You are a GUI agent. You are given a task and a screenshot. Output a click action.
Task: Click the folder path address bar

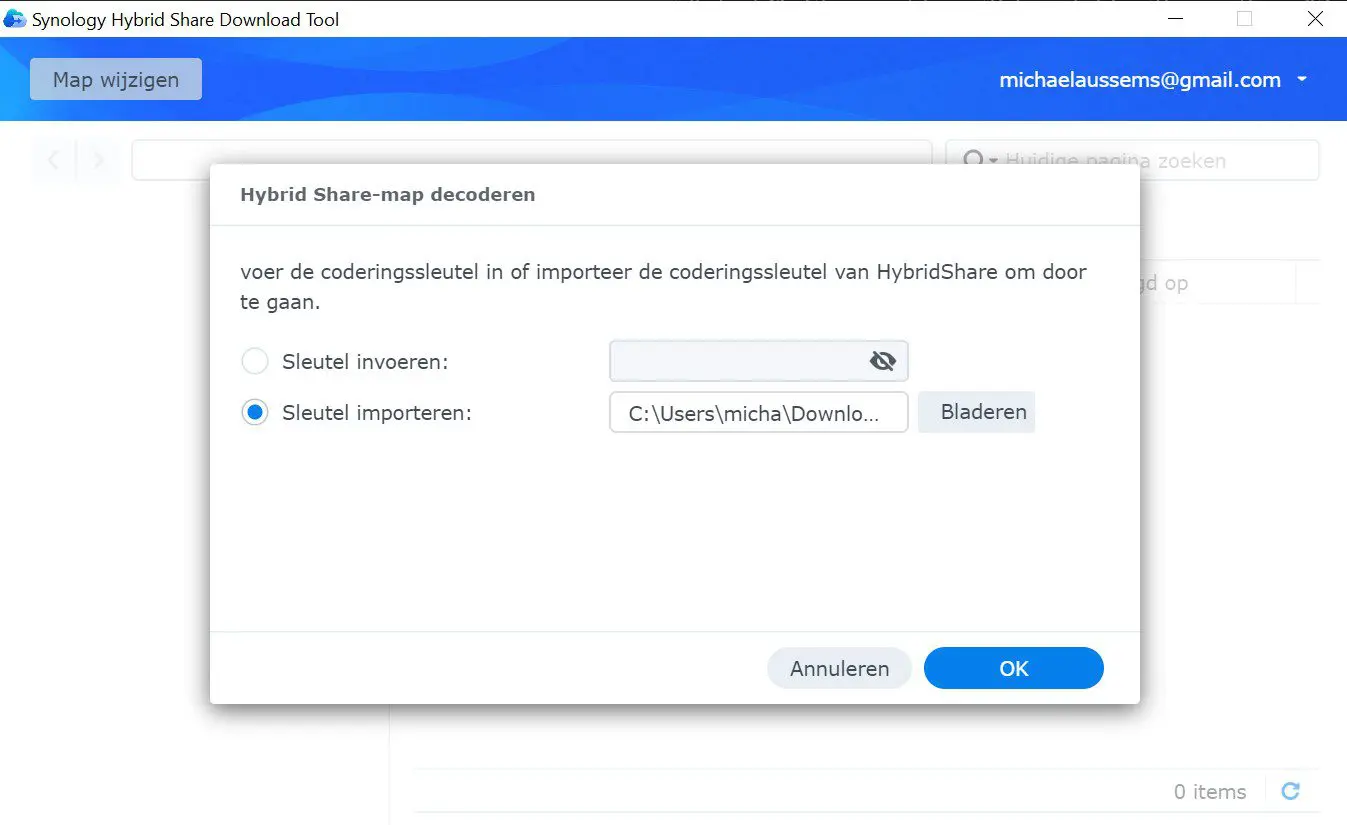[532, 160]
